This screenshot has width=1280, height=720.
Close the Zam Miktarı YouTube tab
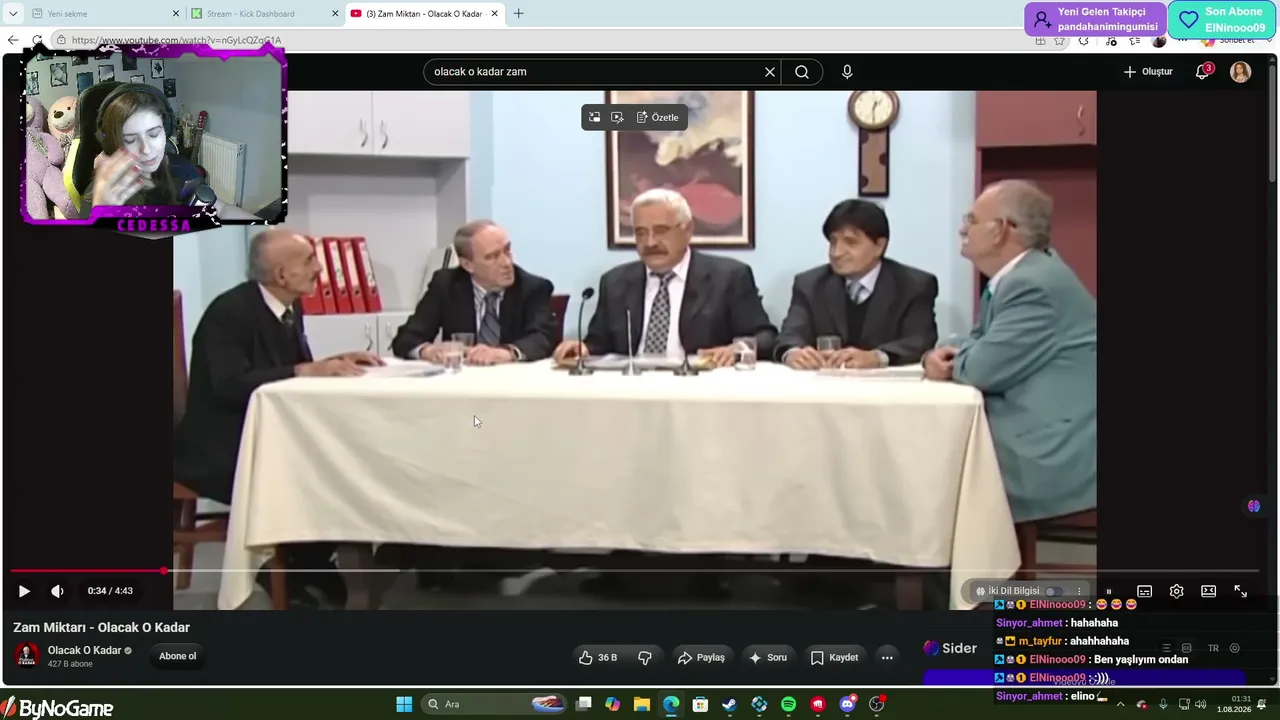pyautogui.click(x=494, y=14)
